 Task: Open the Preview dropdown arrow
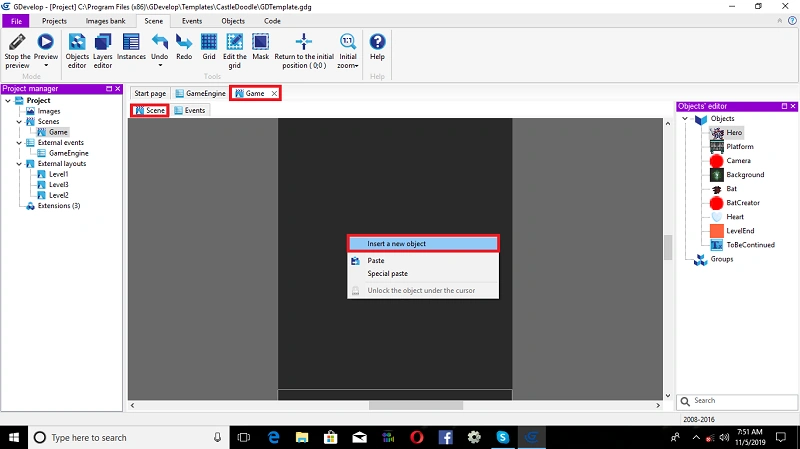click(46, 65)
